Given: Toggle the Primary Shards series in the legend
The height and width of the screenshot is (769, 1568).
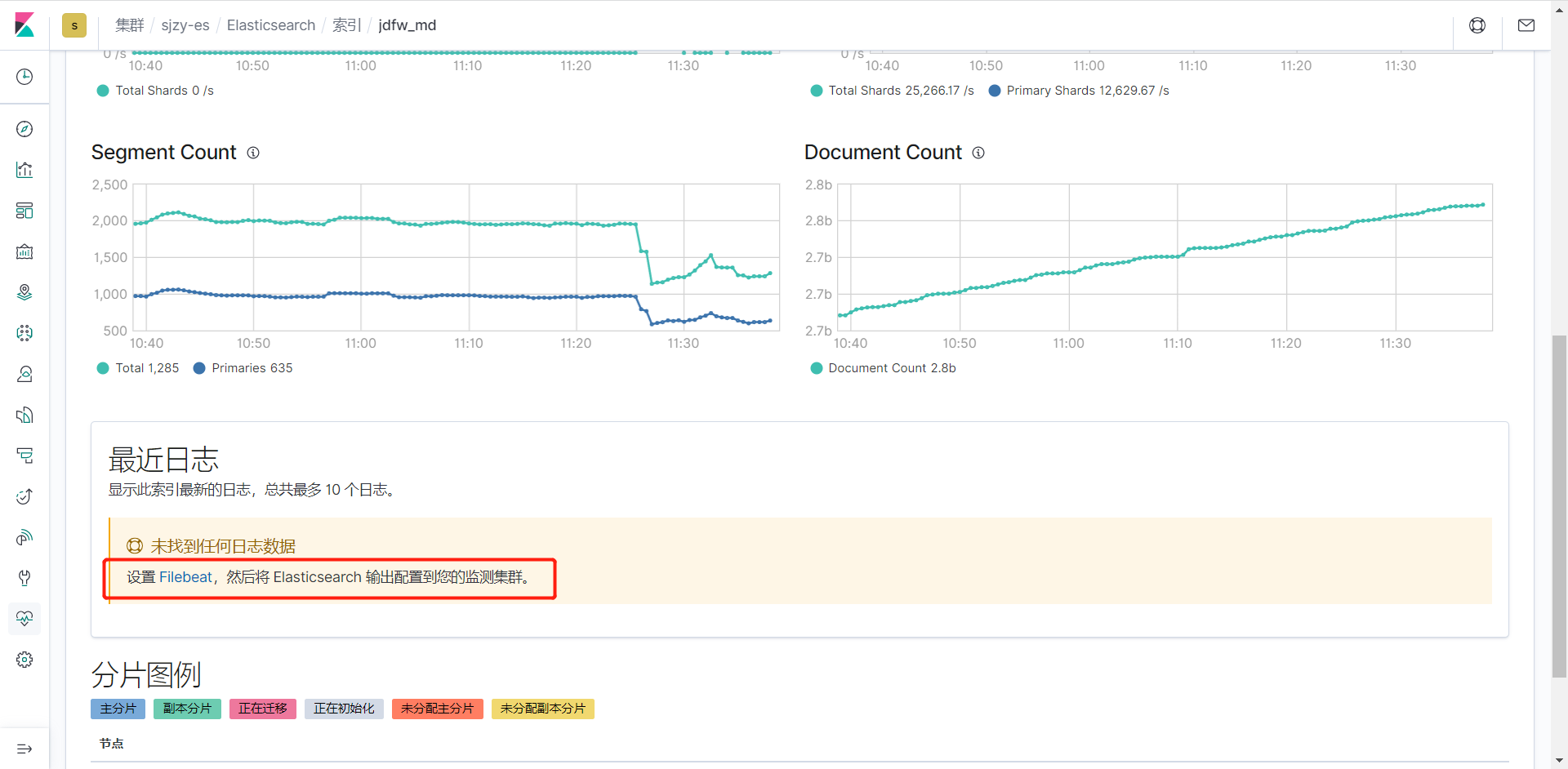Looking at the screenshot, I should (x=1079, y=91).
